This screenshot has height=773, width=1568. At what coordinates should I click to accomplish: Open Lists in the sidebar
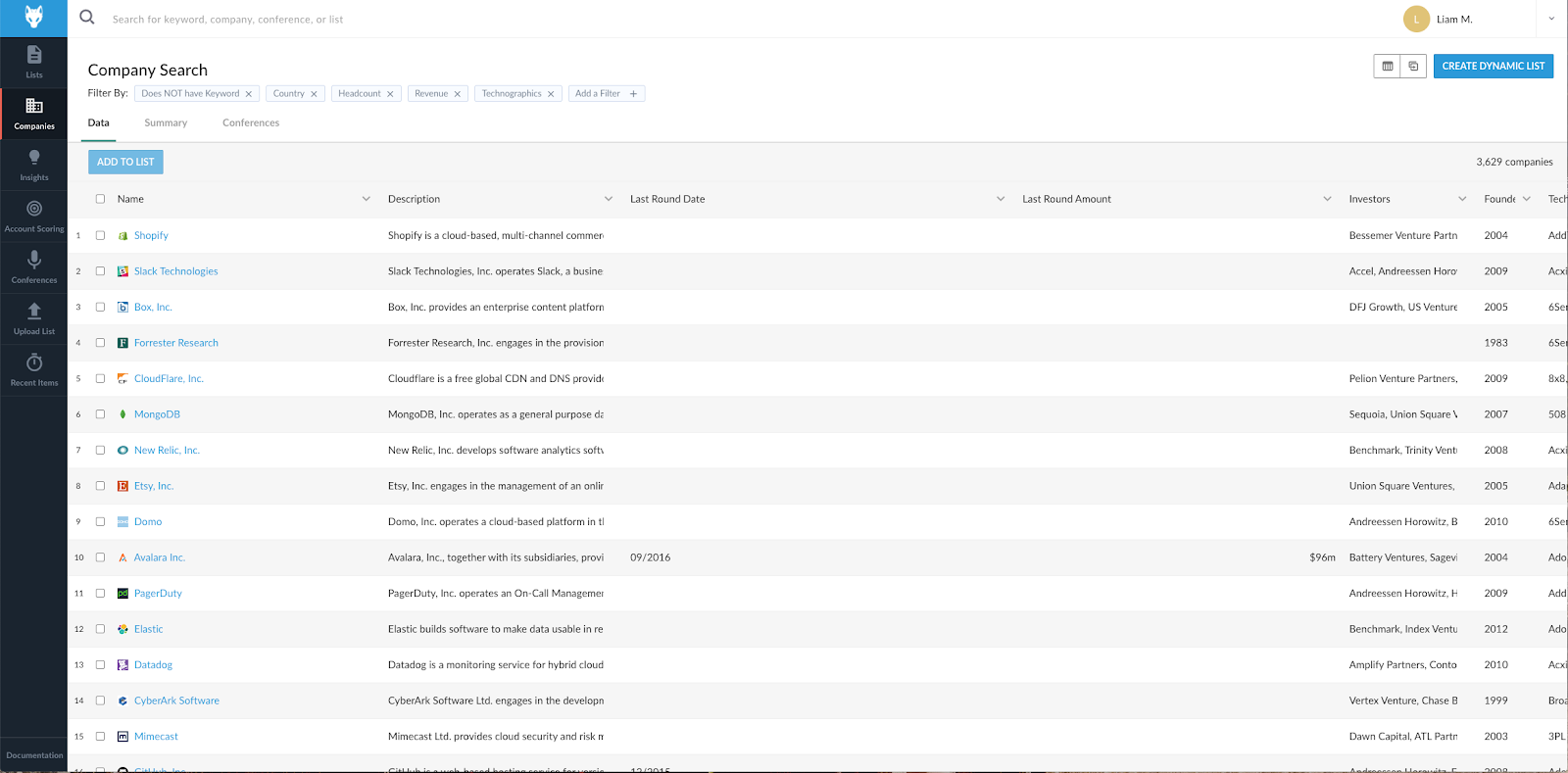coord(34,63)
